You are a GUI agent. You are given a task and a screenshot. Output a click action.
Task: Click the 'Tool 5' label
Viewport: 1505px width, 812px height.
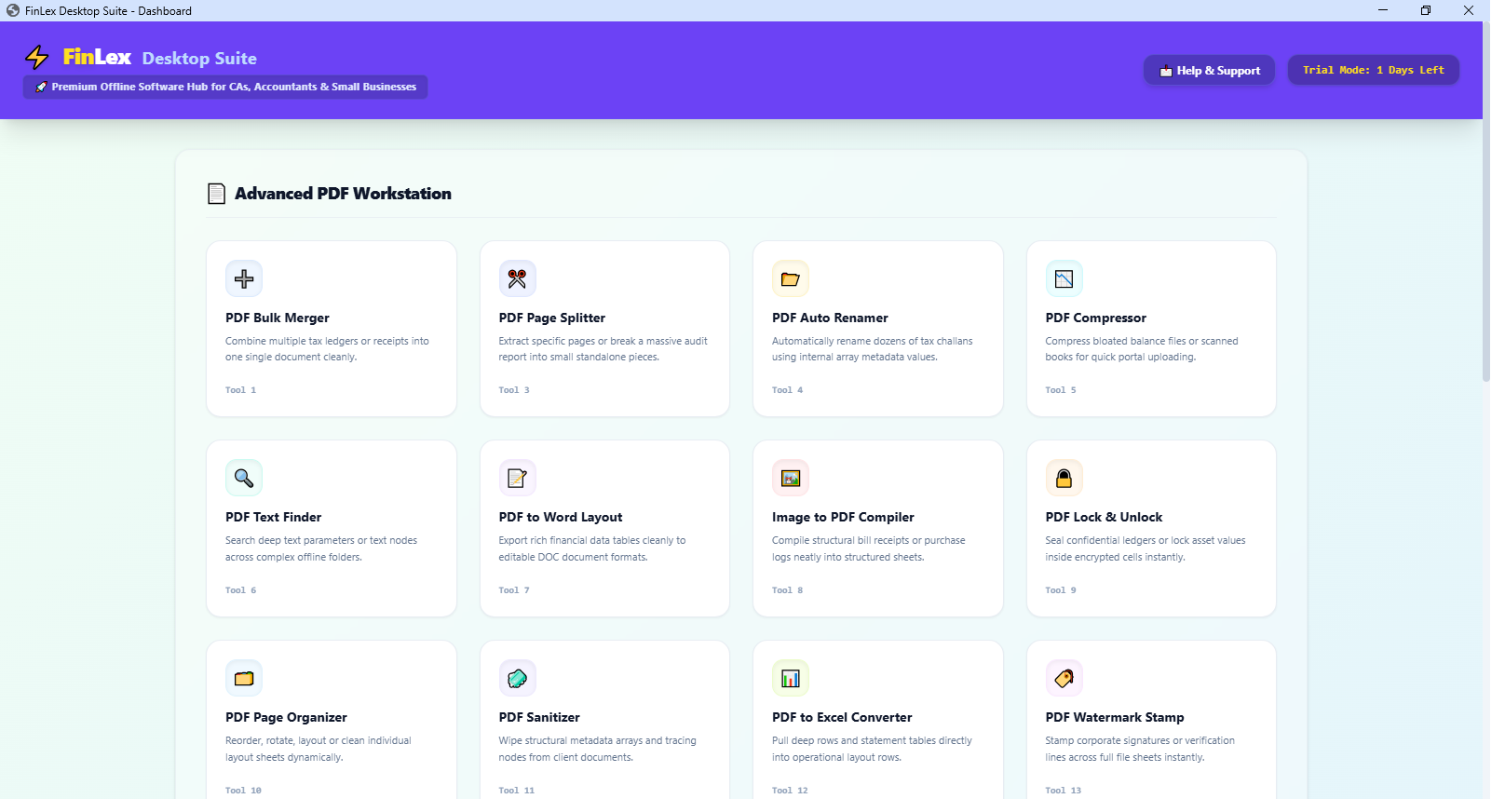point(1061,390)
